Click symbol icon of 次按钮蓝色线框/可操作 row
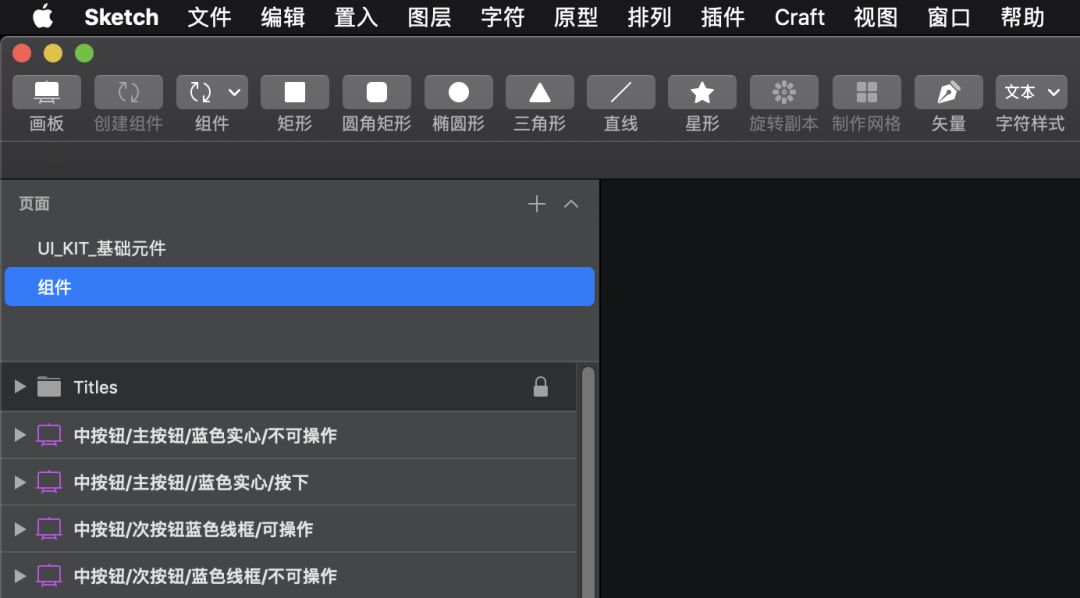 (x=49, y=529)
